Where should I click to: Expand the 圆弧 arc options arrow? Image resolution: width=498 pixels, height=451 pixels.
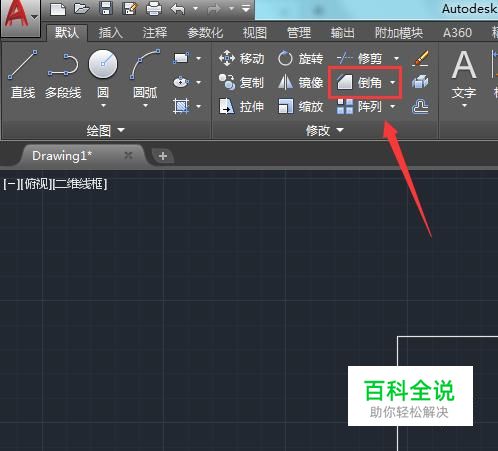(145, 106)
